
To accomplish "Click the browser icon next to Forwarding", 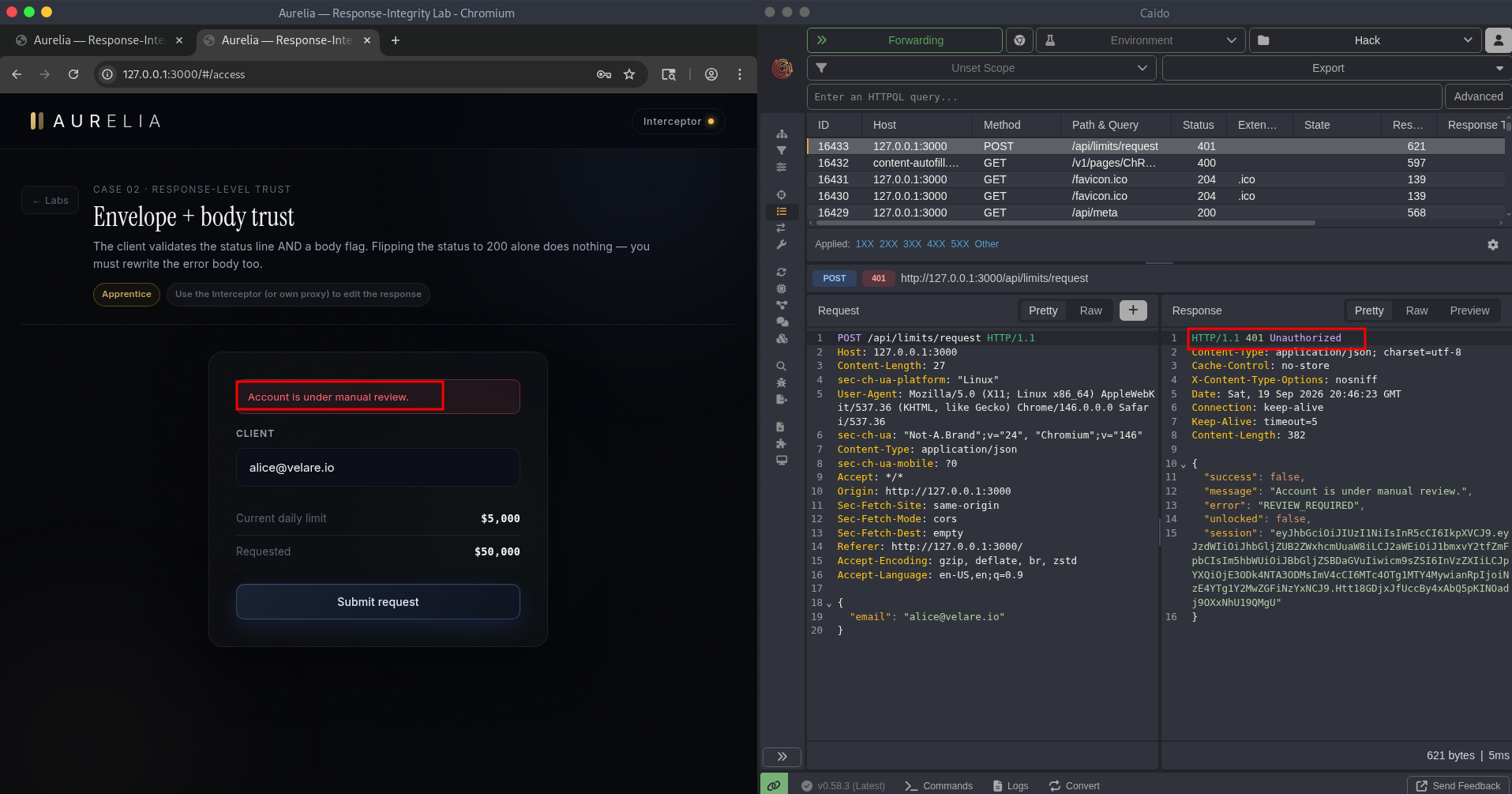I will [1019, 40].
